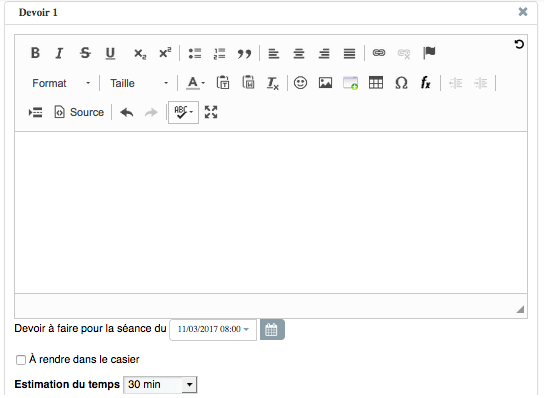
Task: Click the decrease indent icon
Action: tap(455, 83)
